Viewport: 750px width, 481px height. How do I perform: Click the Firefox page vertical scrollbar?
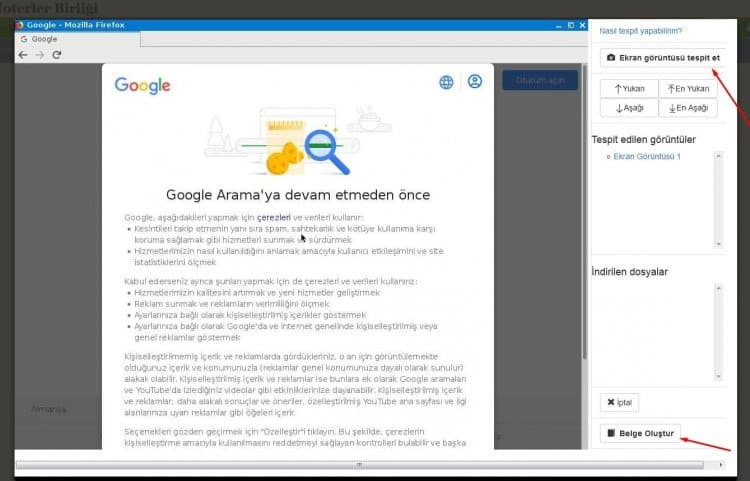coord(585,213)
